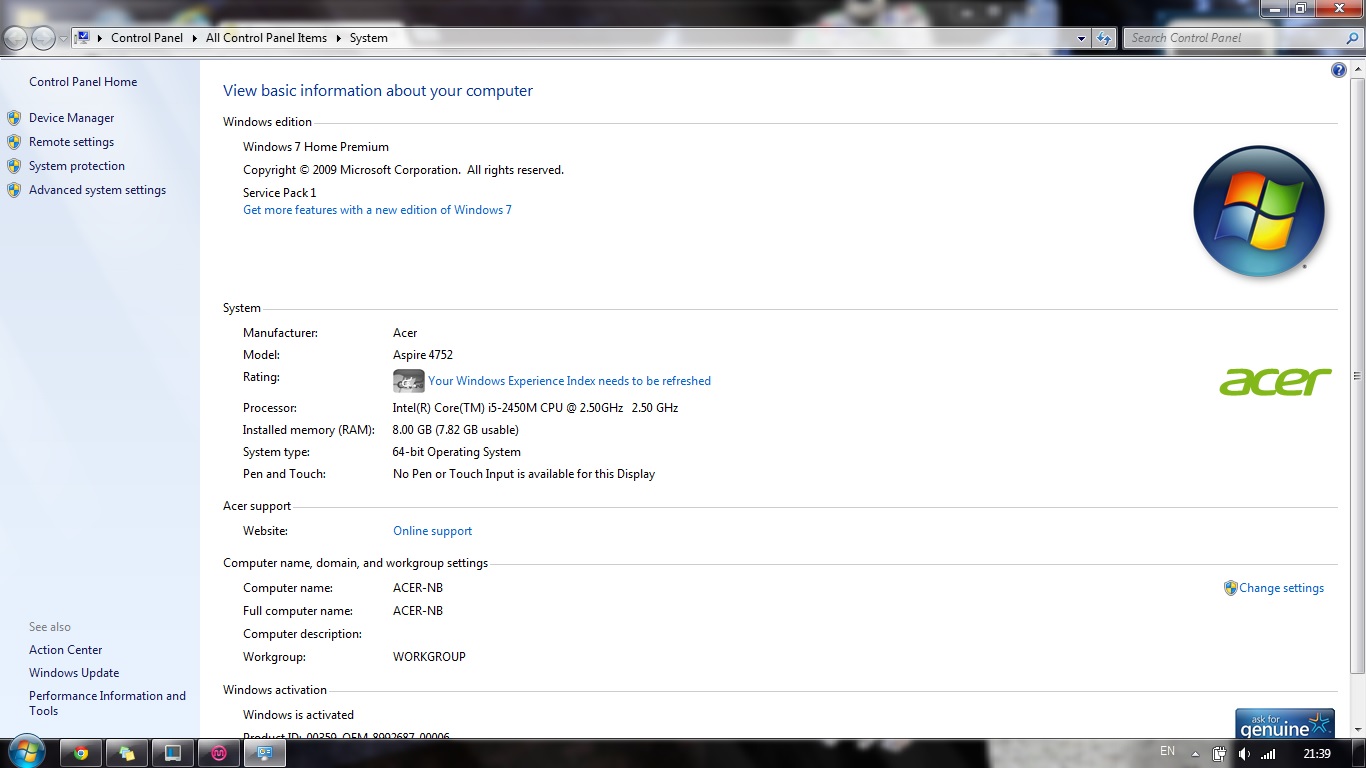Open System protection
The height and width of the screenshot is (768, 1366).
click(x=77, y=166)
